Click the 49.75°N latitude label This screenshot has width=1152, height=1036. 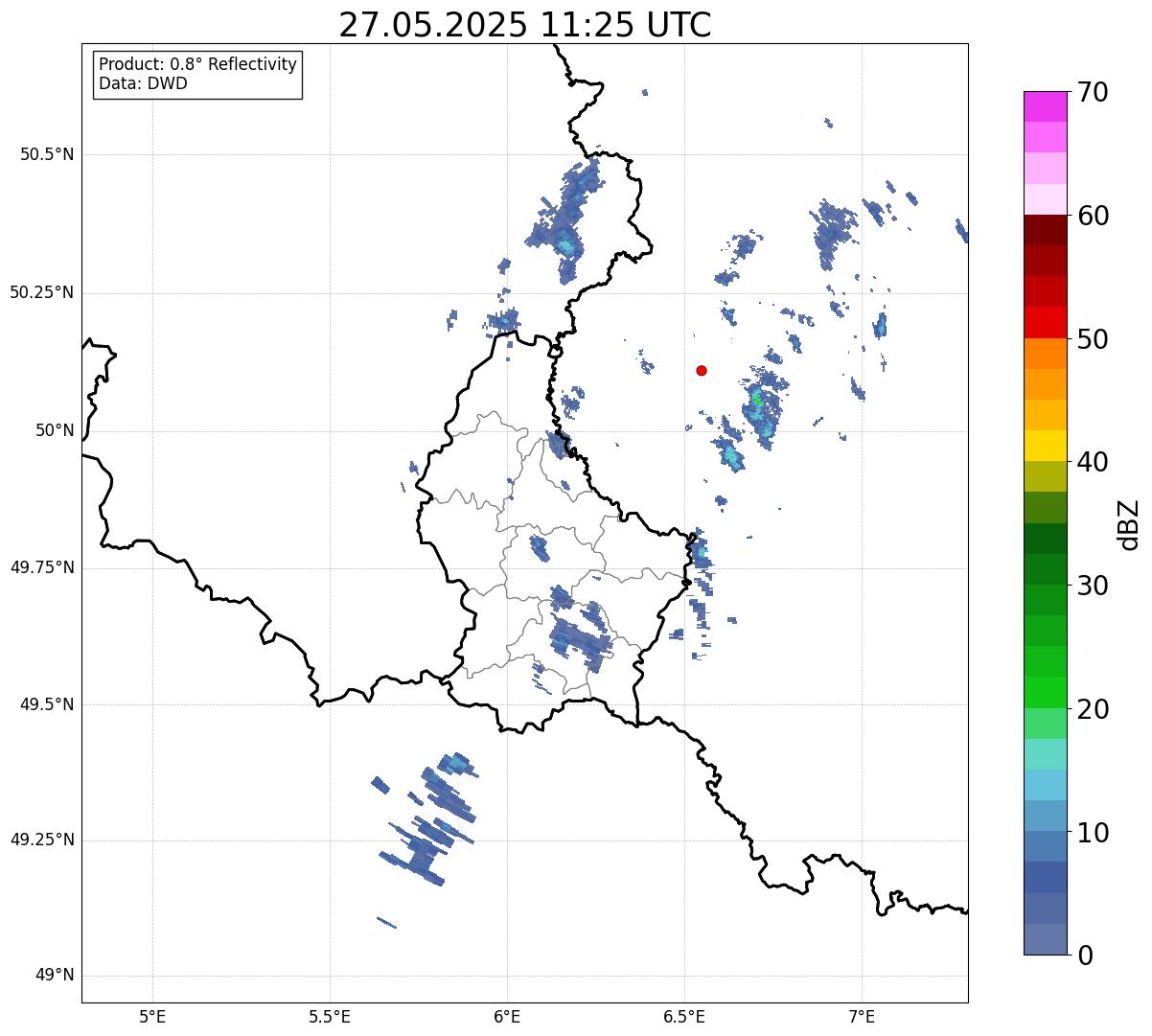tap(42, 567)
